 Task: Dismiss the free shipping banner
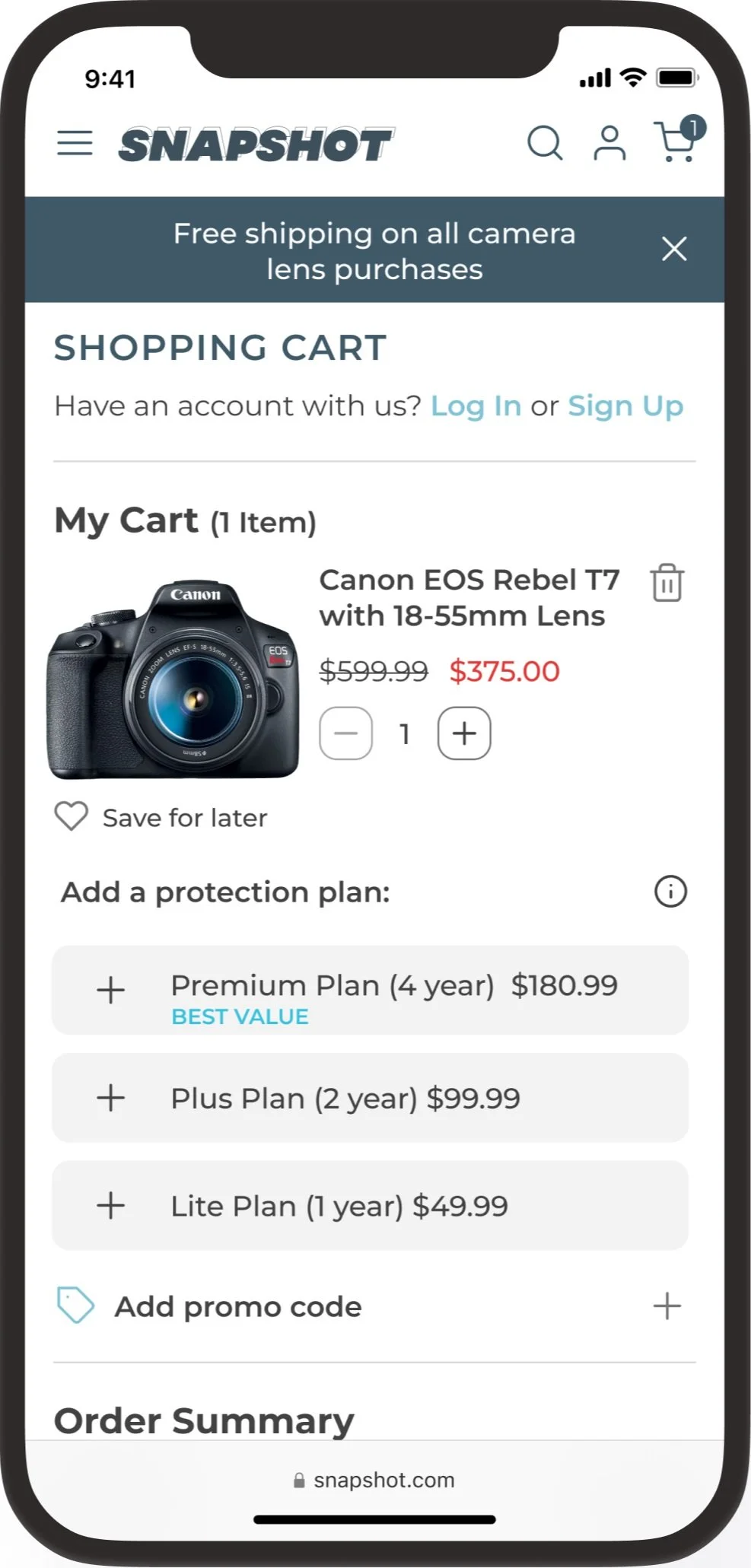tap(674, 249)
